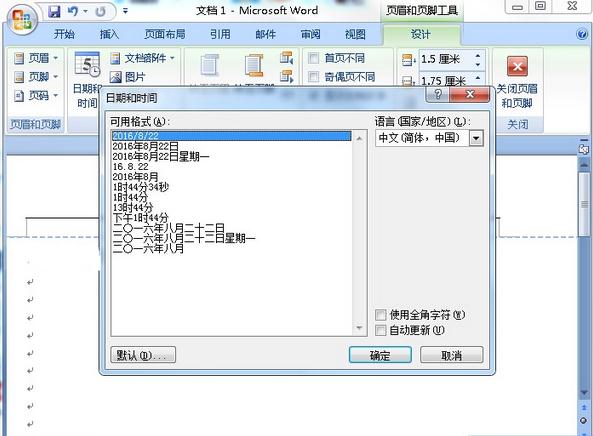Increase the 1.75 厘米 footer distance
Image resolution: width=593 pixels, height=436 pixels.
pyautogui.click(x=478, y=77)
